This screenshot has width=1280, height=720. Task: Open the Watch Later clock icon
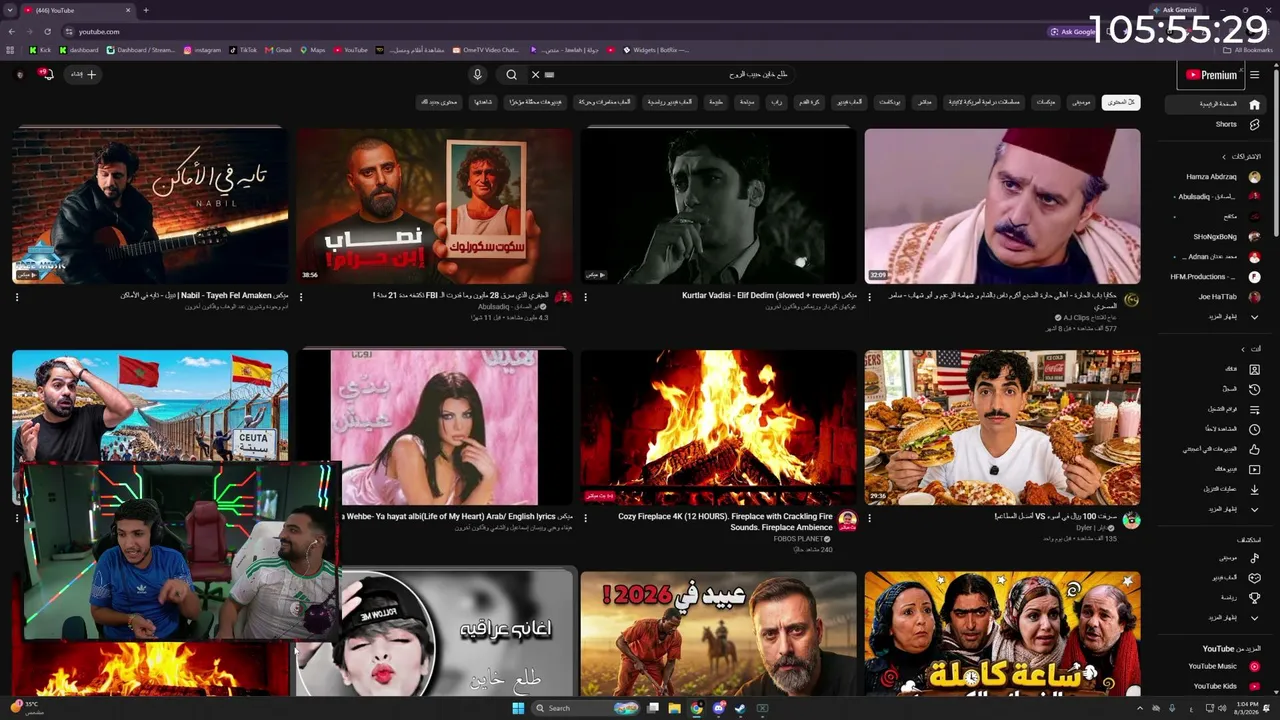click(1254, 429)
